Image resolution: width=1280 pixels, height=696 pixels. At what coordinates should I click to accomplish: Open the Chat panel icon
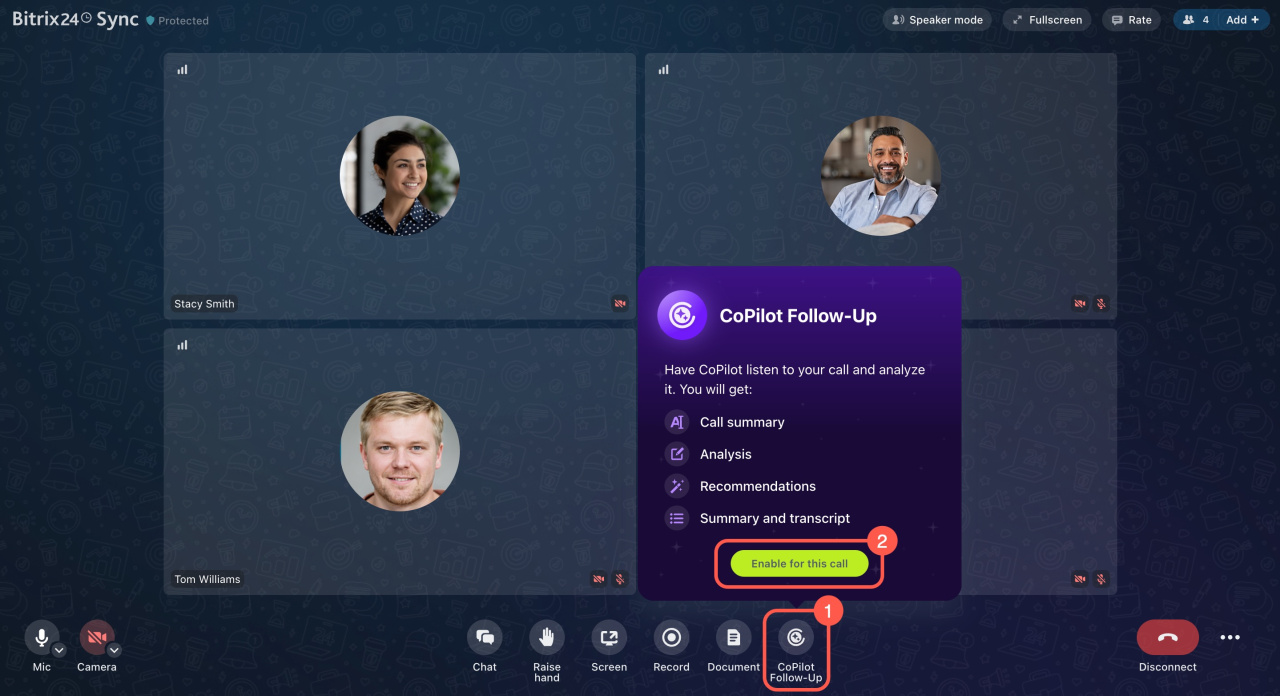coord(484,637)
